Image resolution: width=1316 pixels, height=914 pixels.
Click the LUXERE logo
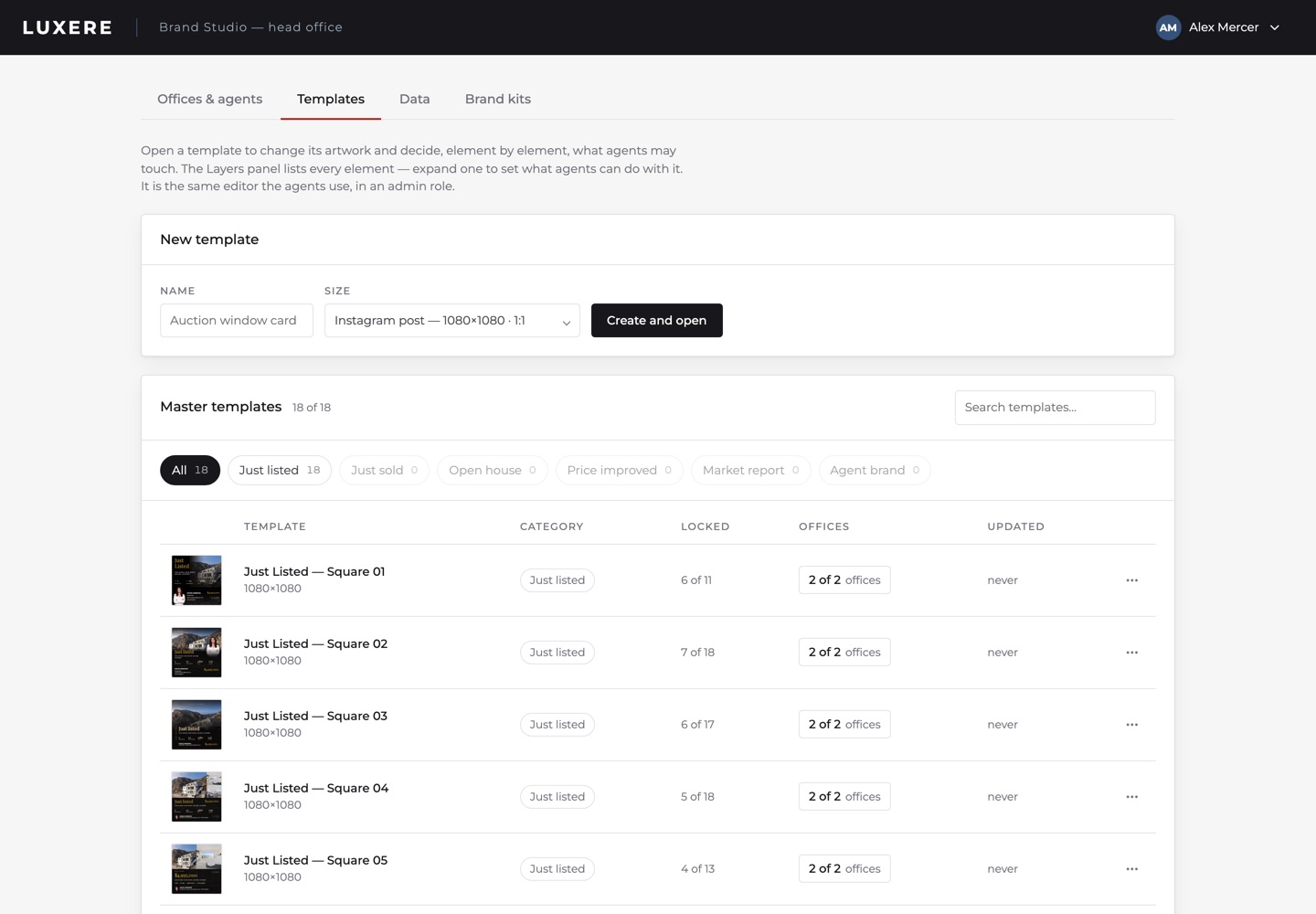pos(68,27)
